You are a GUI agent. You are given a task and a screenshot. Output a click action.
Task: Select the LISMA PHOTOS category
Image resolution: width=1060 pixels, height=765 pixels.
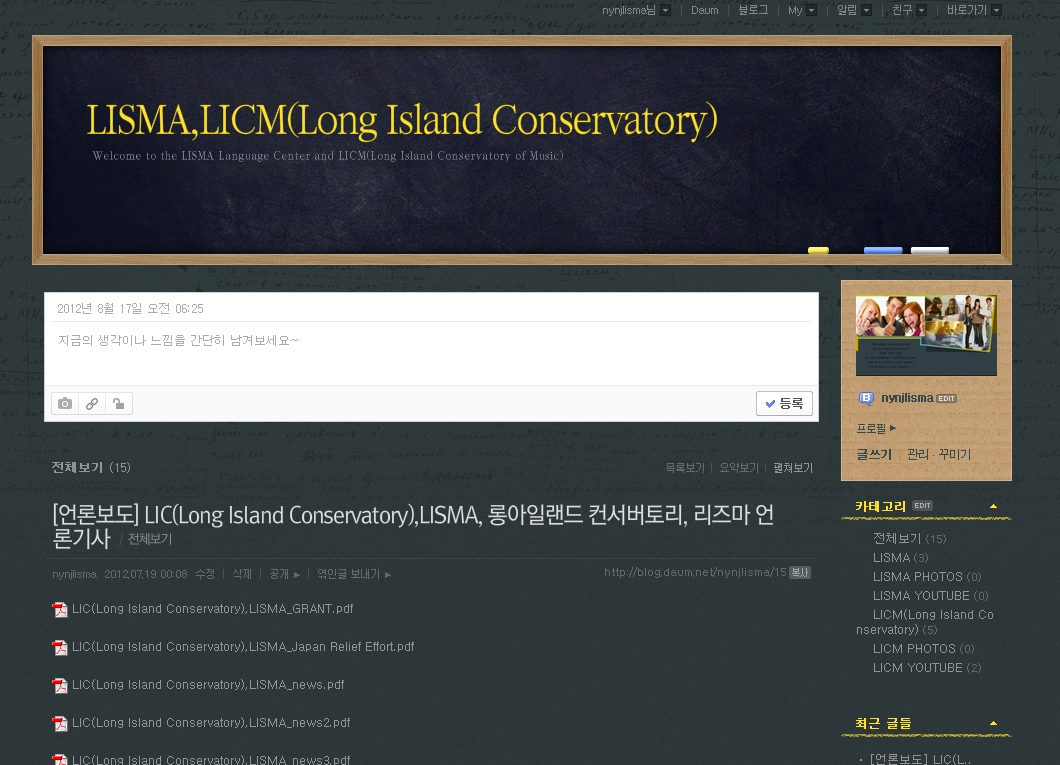tap(927, 576)
